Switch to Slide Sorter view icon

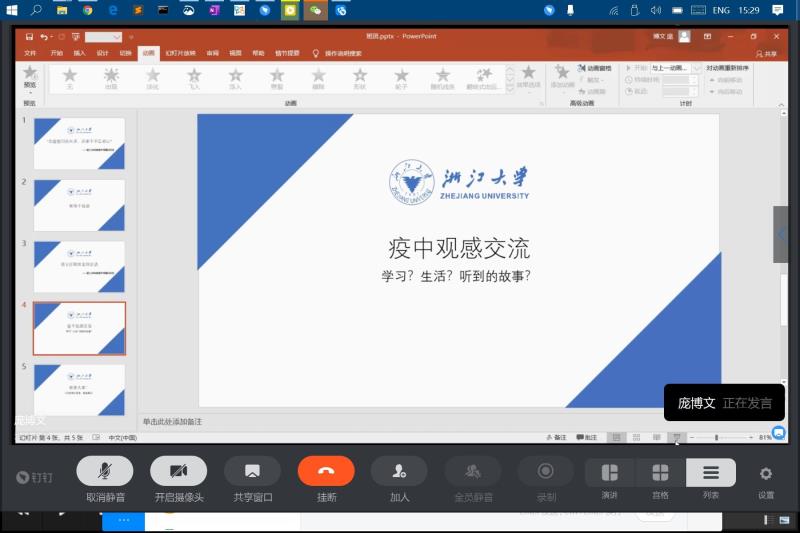636,438
